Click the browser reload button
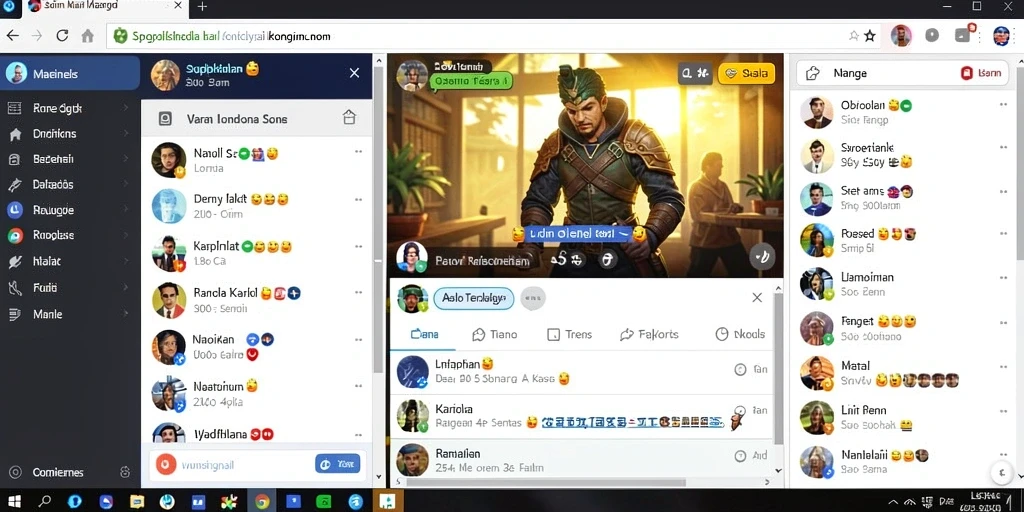 pyautogui.click(x=62, y=36)
